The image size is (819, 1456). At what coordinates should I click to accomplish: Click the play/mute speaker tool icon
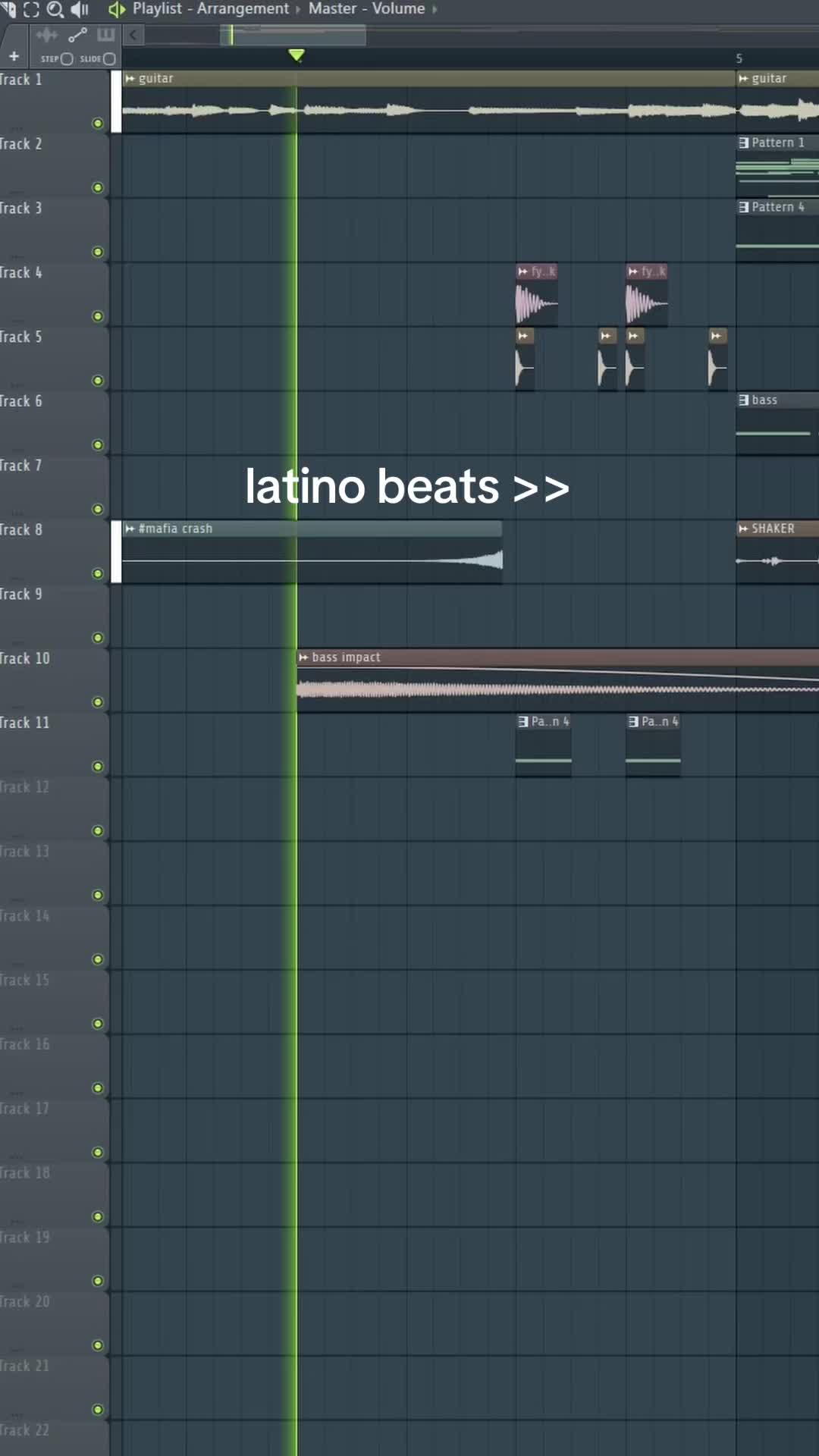[79, 9]
